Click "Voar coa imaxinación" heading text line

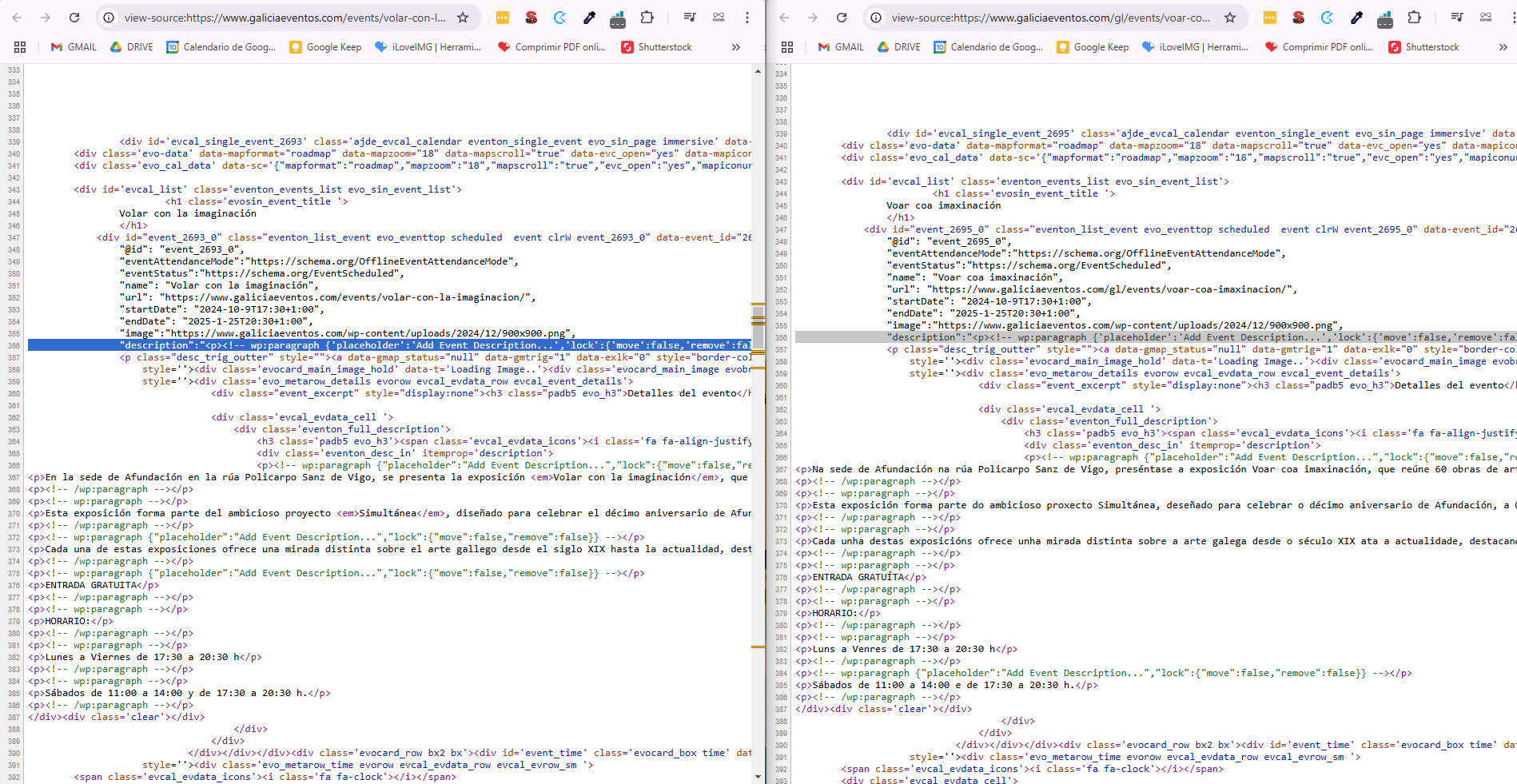click(943, 205)
